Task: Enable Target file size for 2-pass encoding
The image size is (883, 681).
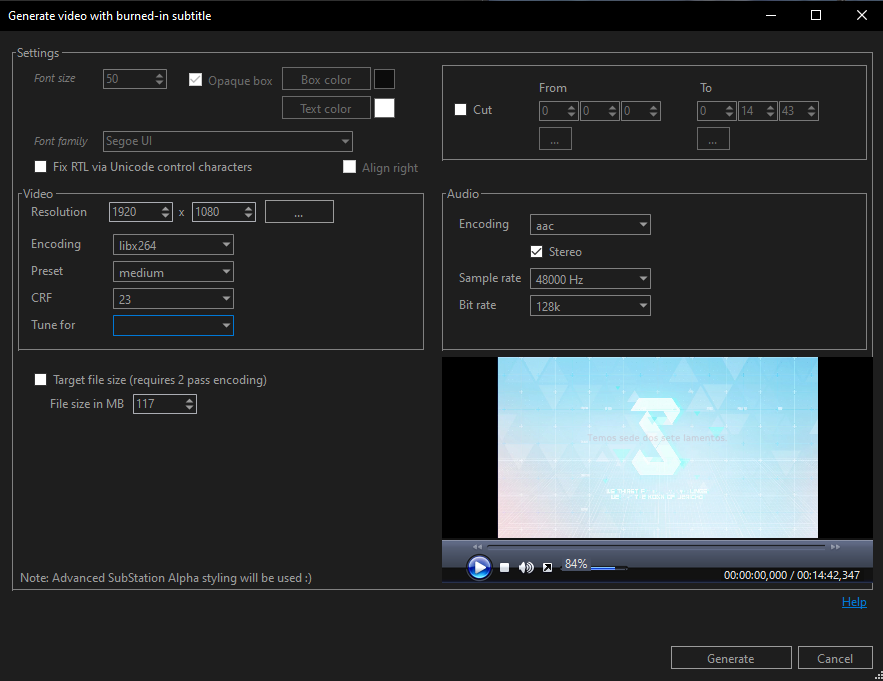Action: [40, 379]
